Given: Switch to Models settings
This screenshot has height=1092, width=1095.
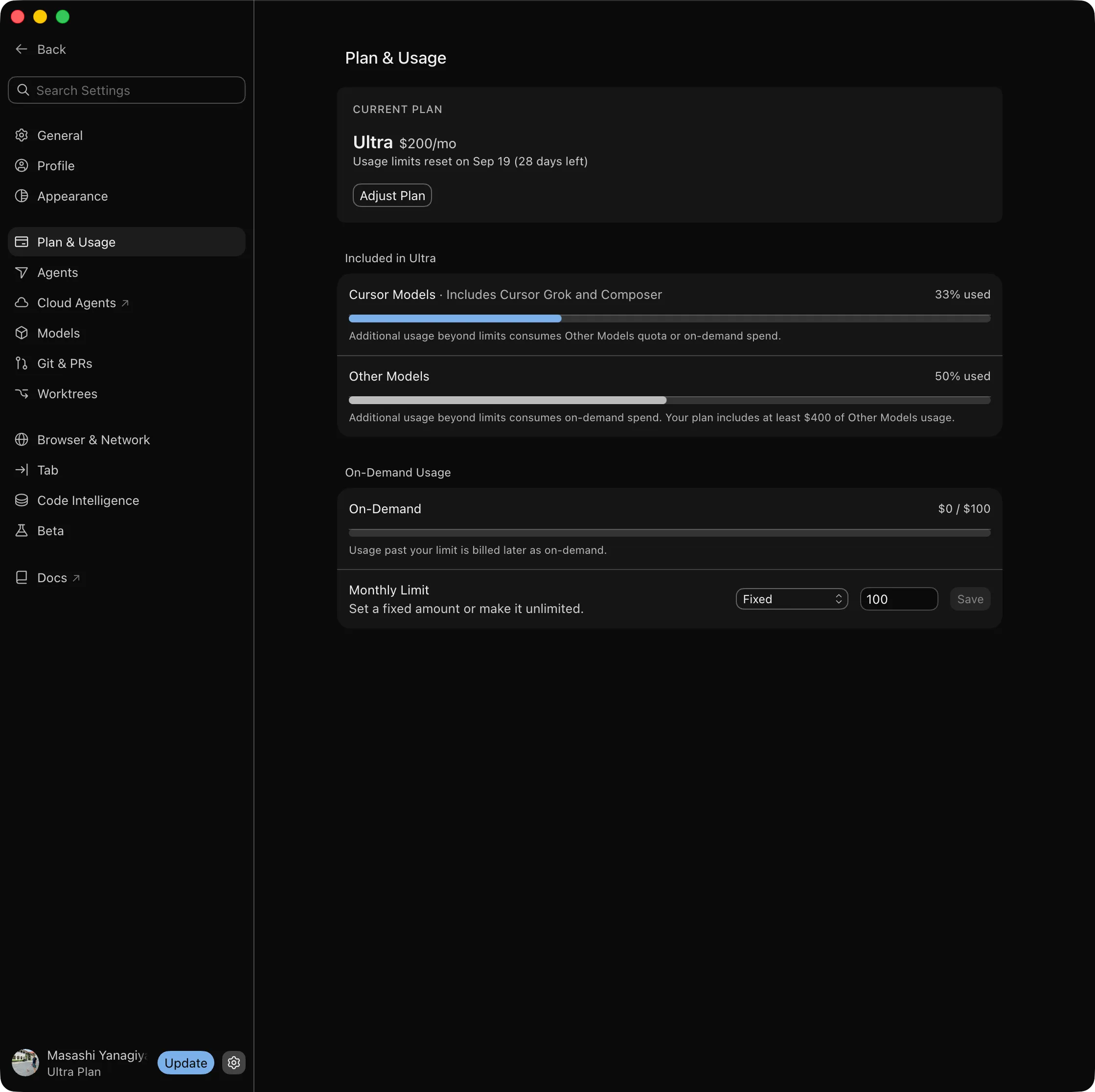Looking at the screenshot, I should 126,333.
